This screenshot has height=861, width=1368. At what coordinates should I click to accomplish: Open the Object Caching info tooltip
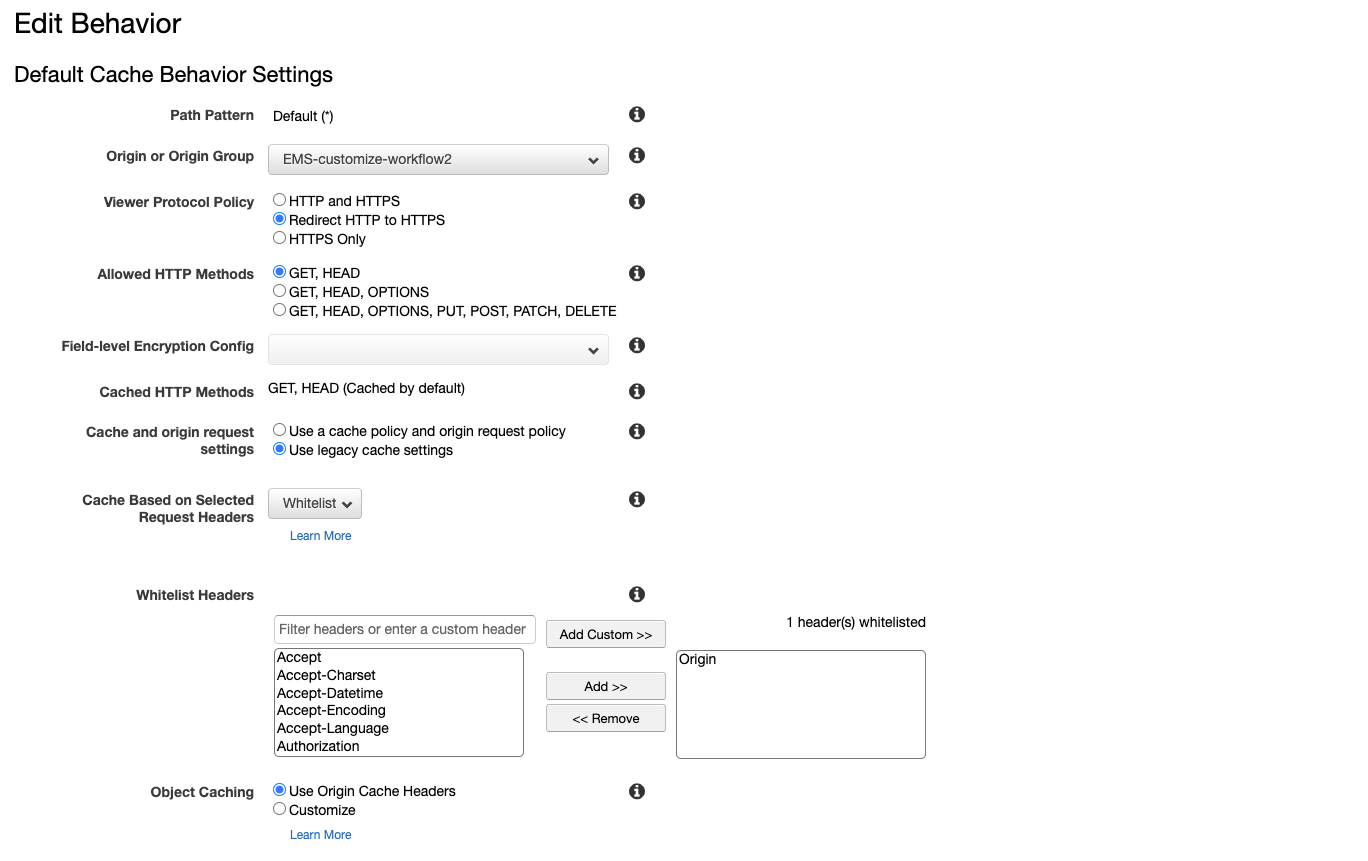tap(636, 790)
